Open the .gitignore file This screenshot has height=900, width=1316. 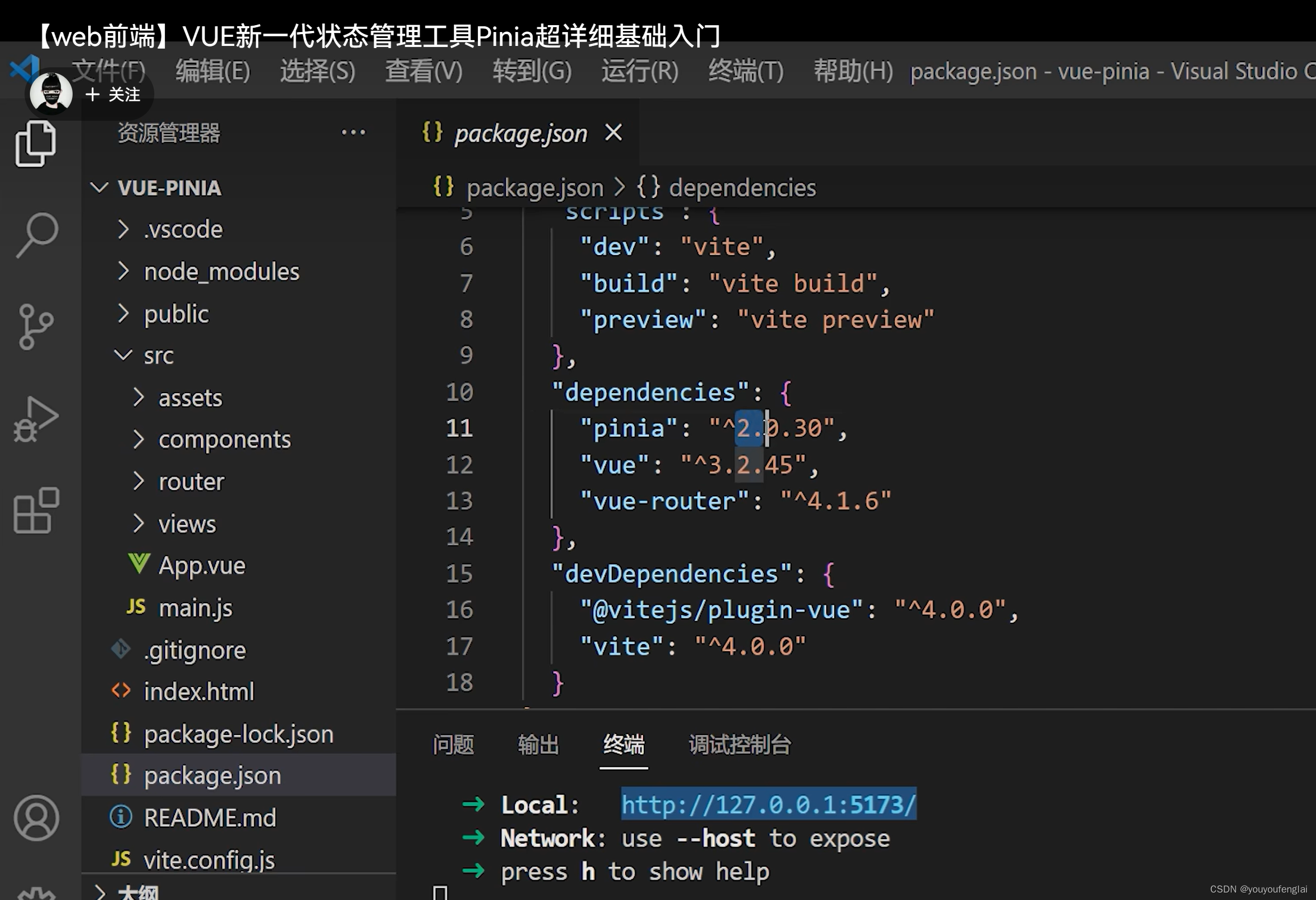pyautogui.click(x=239, y=649)
